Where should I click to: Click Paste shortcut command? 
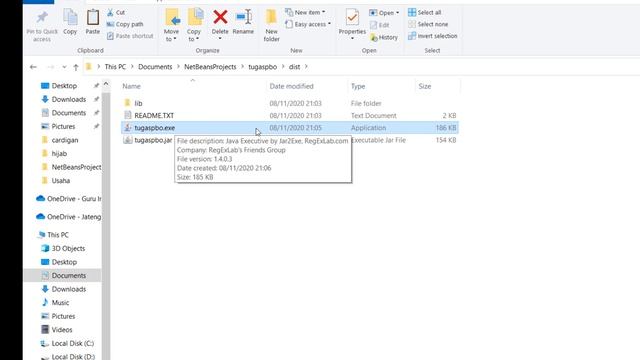(x=130, y=36)
